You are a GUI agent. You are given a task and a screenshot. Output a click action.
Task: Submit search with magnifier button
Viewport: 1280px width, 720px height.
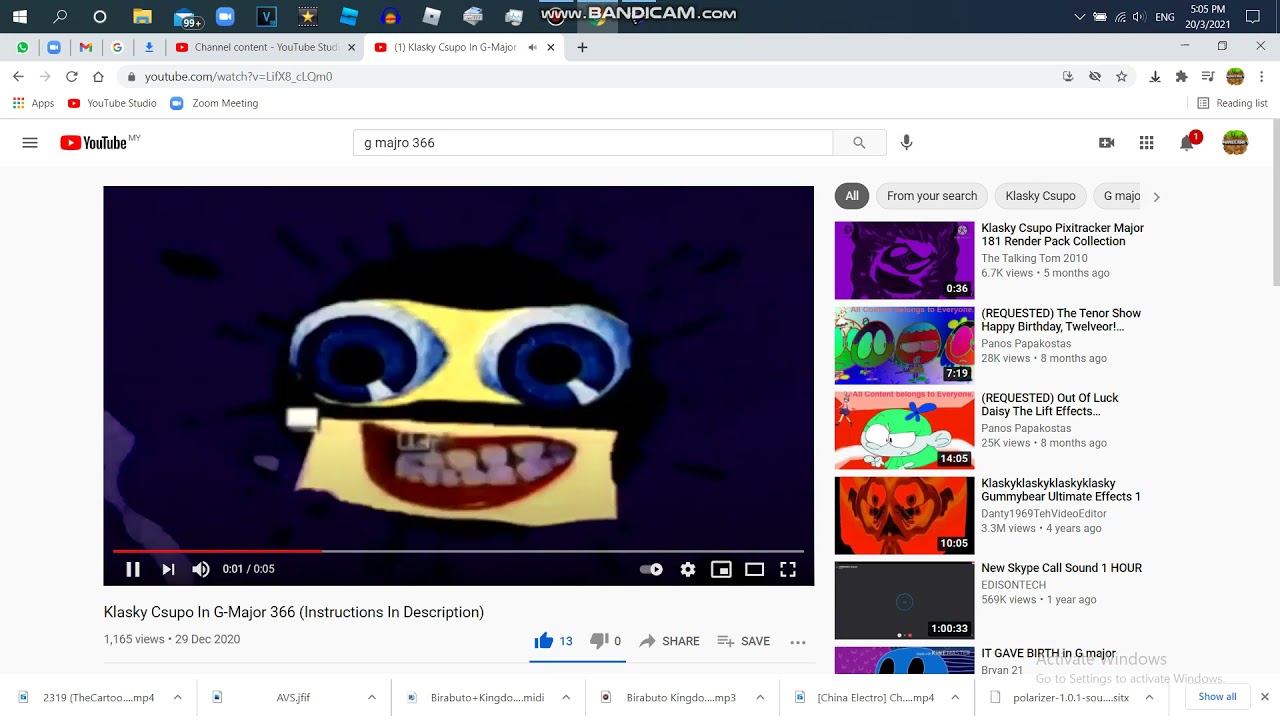coord(859,143)
